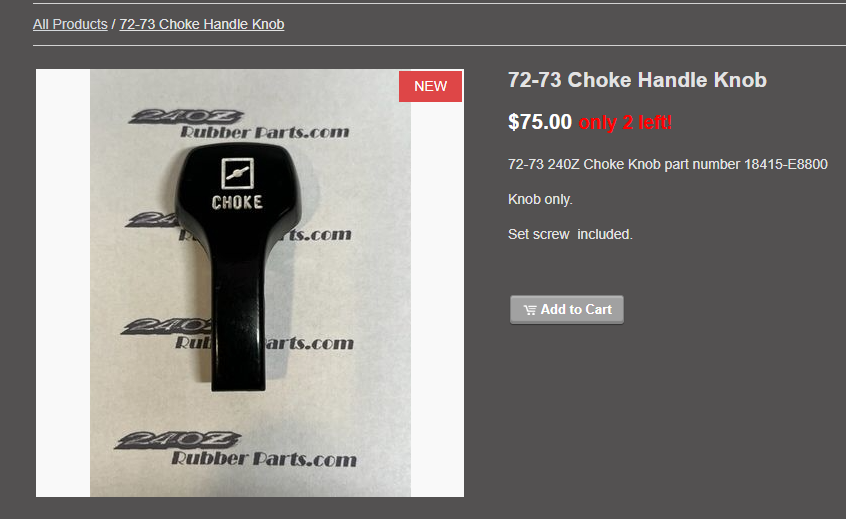
Task: Open the All Products breadcrumb link
Action: [x=70, y=24]
